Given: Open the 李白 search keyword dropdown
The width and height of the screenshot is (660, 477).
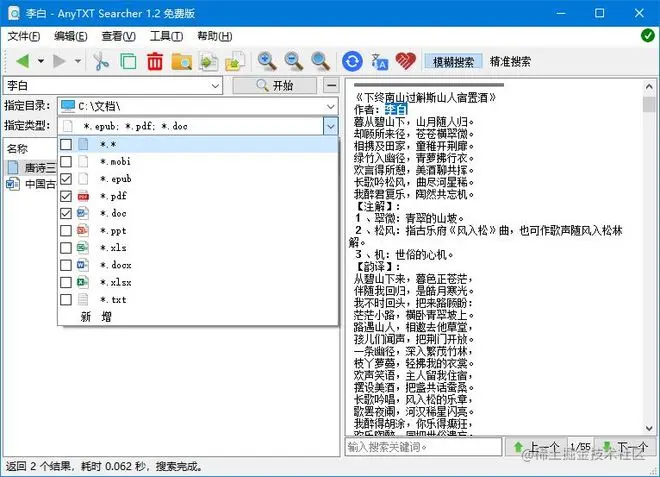Looking at the screenshot, I should tap(215, 86).
